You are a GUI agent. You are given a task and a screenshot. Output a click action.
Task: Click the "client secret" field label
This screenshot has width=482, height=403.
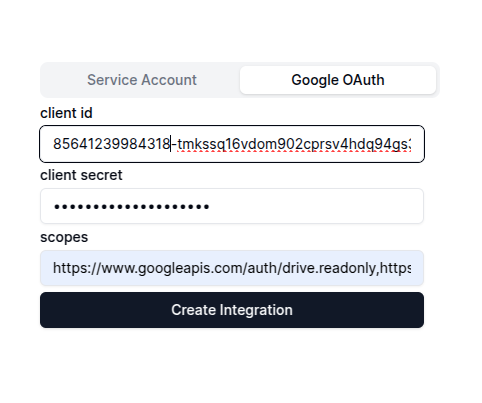click(81, 175)
